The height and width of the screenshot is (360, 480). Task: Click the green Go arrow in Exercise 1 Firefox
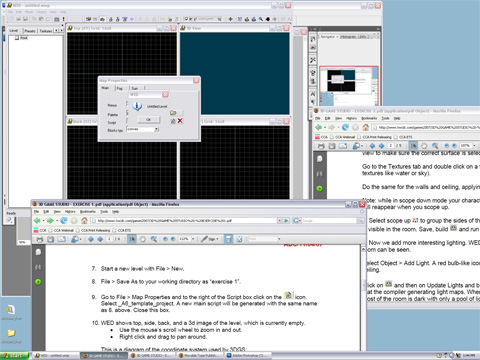click(x=286, y=220)
